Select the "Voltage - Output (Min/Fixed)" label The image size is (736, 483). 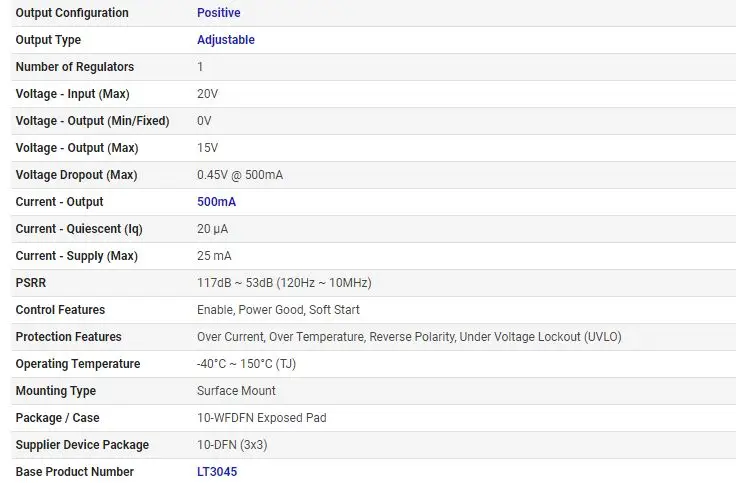(x=92, y=121)
